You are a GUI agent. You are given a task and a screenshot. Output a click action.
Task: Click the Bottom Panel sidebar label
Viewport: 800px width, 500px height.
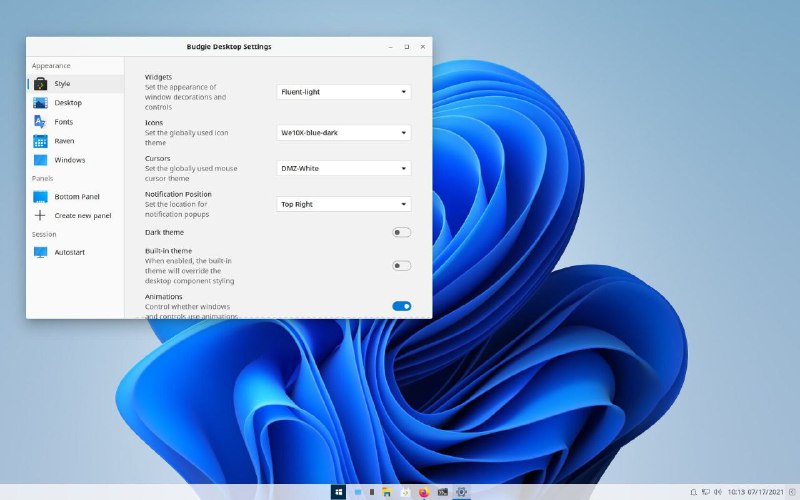[x=77, y=196]
